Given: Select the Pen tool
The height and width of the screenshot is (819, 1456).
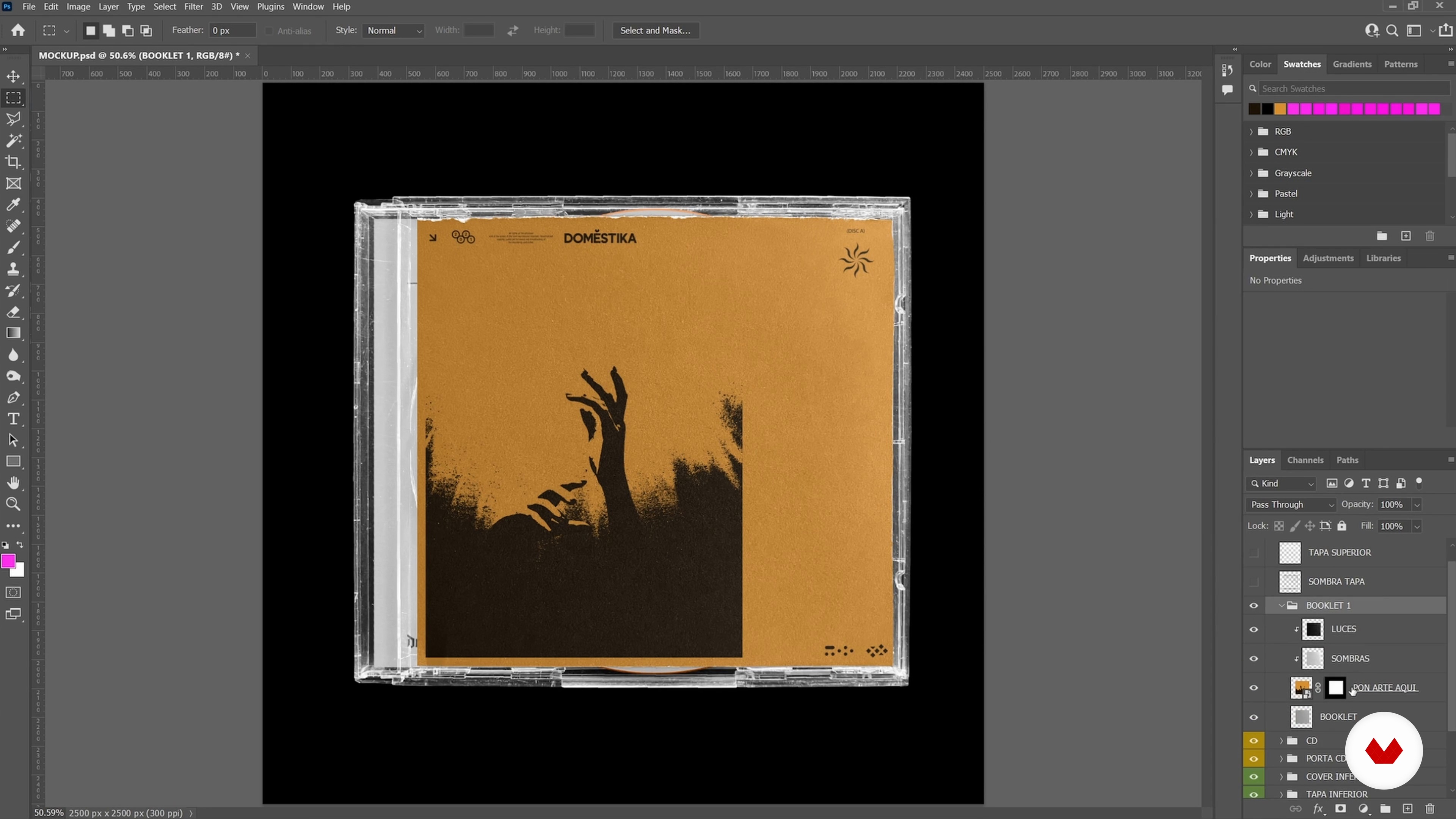Looking at the screenshot, I should click(x=14, y=397).
